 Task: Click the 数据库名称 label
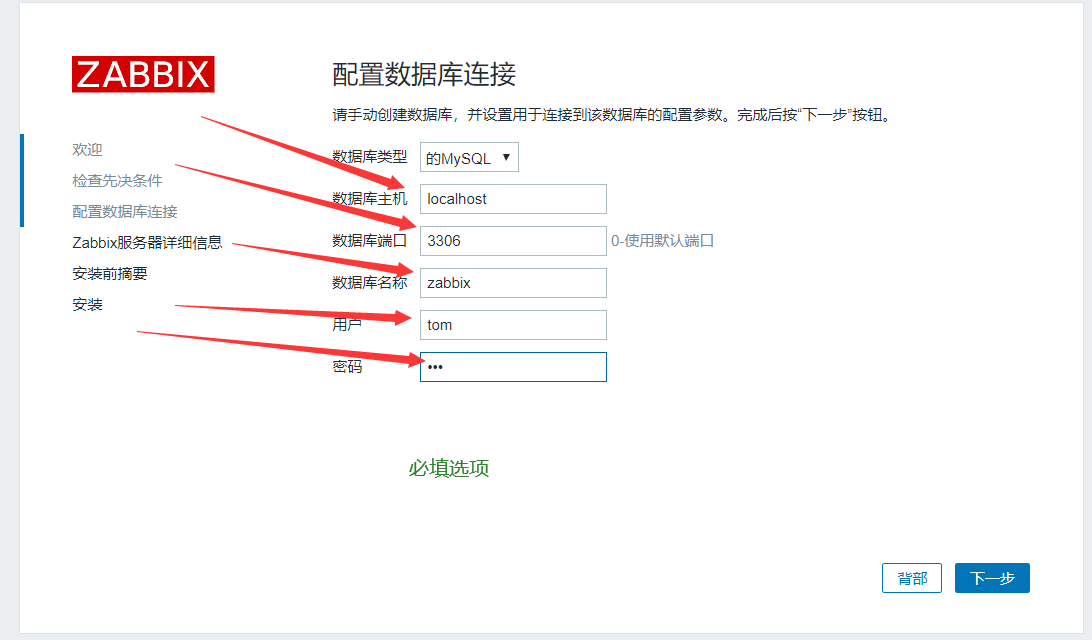[369, 283]
